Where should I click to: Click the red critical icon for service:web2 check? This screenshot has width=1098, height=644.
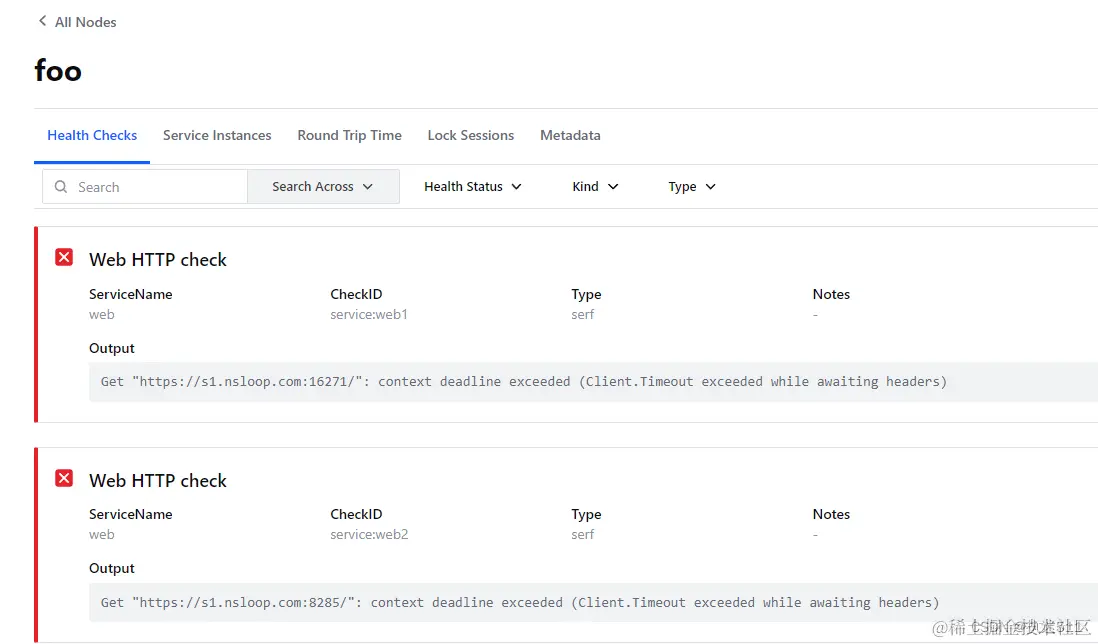pyautogui.click(x=64, y=478)
